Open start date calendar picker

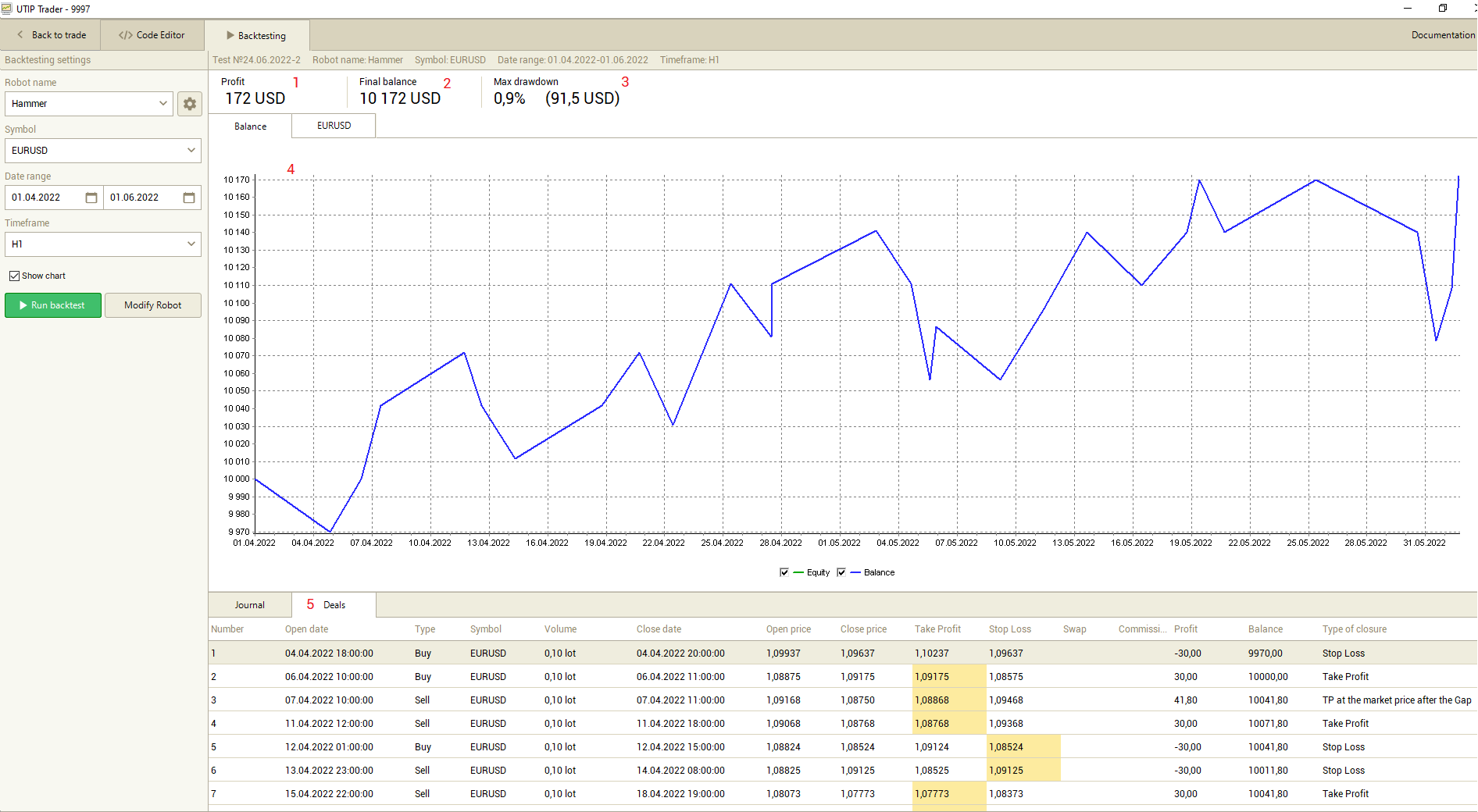click(x=91, y=198)
